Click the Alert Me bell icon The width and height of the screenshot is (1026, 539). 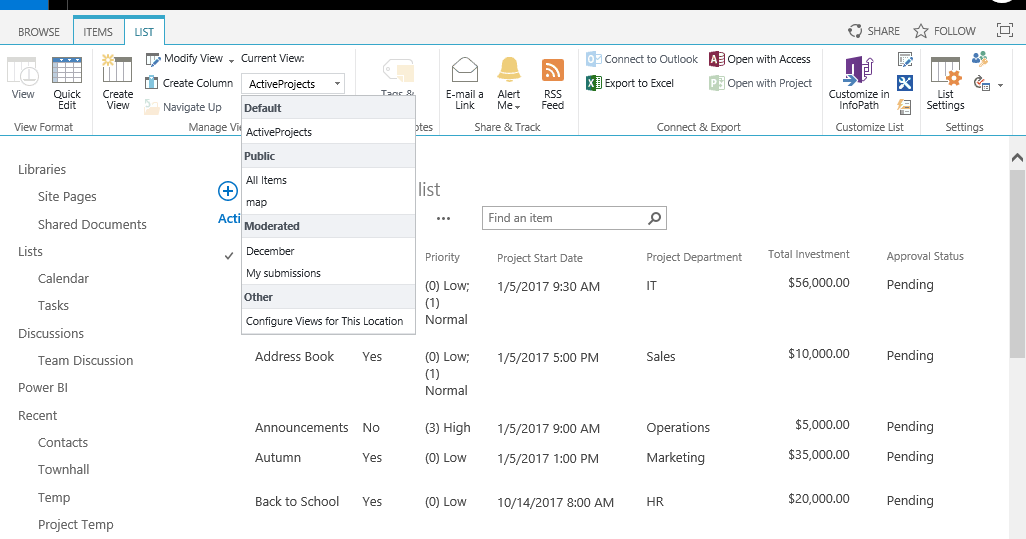point(508,69)
